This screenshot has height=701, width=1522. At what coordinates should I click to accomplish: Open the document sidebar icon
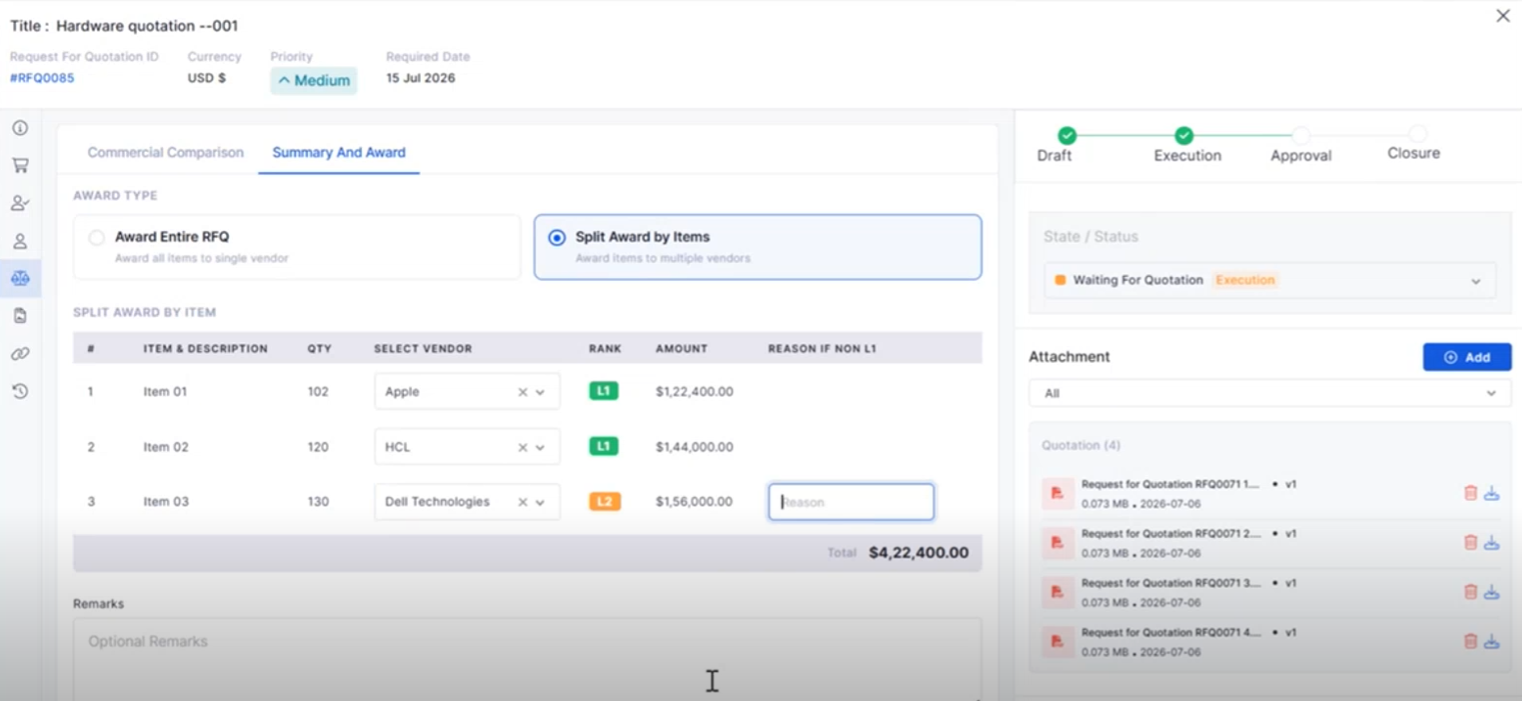coord(20,316)
